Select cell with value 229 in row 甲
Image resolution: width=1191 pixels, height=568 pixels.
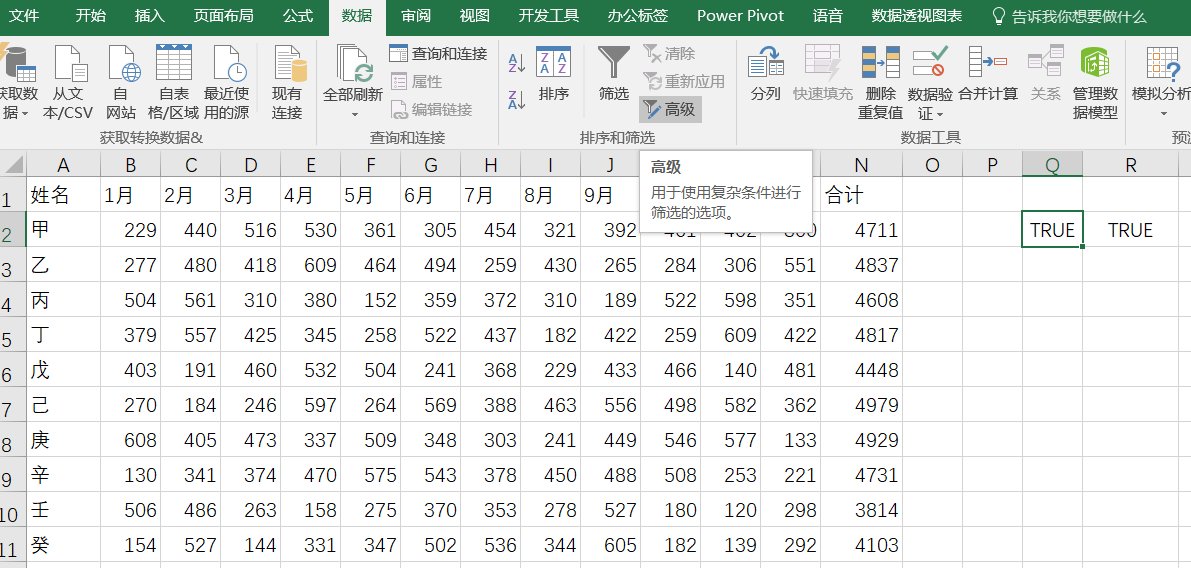coord(130,229)
